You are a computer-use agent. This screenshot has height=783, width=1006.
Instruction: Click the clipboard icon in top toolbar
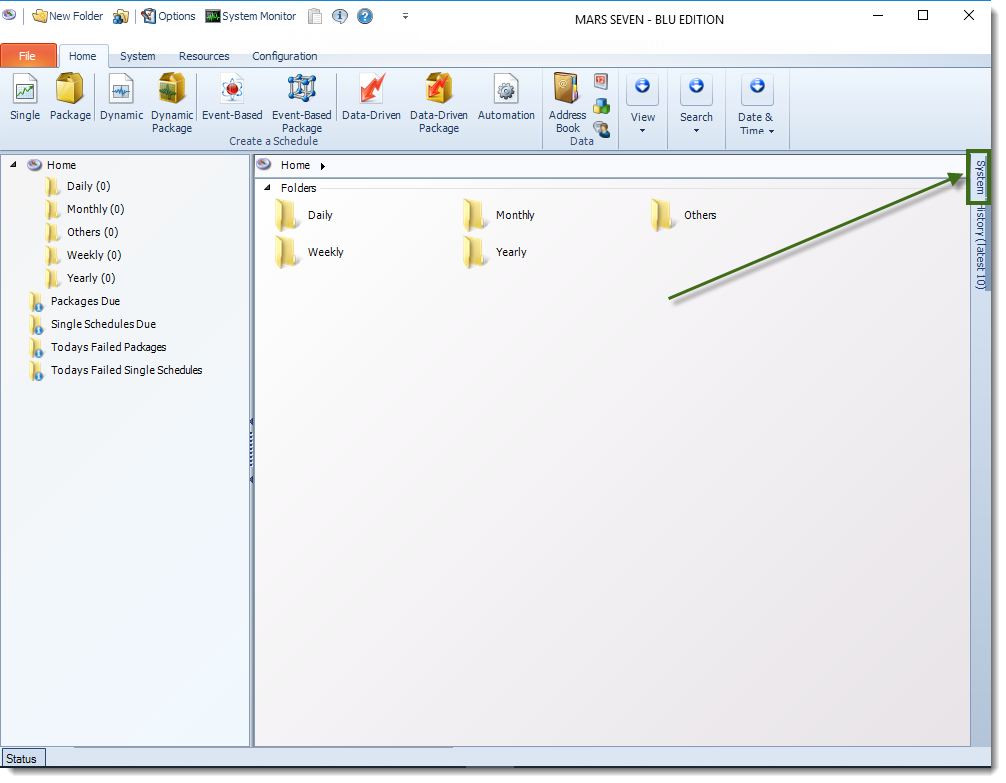click(314, 16)
